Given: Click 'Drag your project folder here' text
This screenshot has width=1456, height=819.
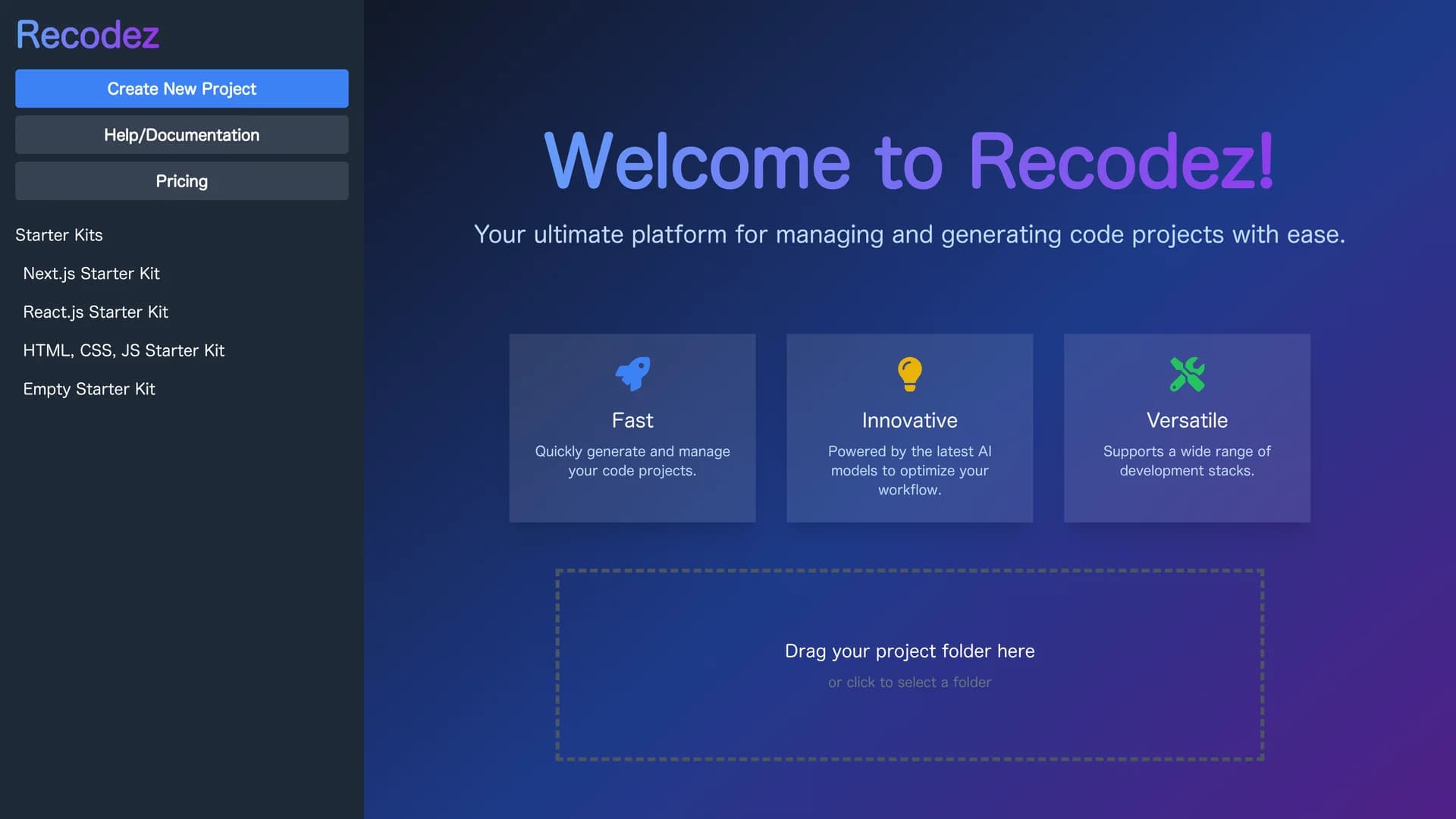Looking at the screenshot, I should point(909,651).
